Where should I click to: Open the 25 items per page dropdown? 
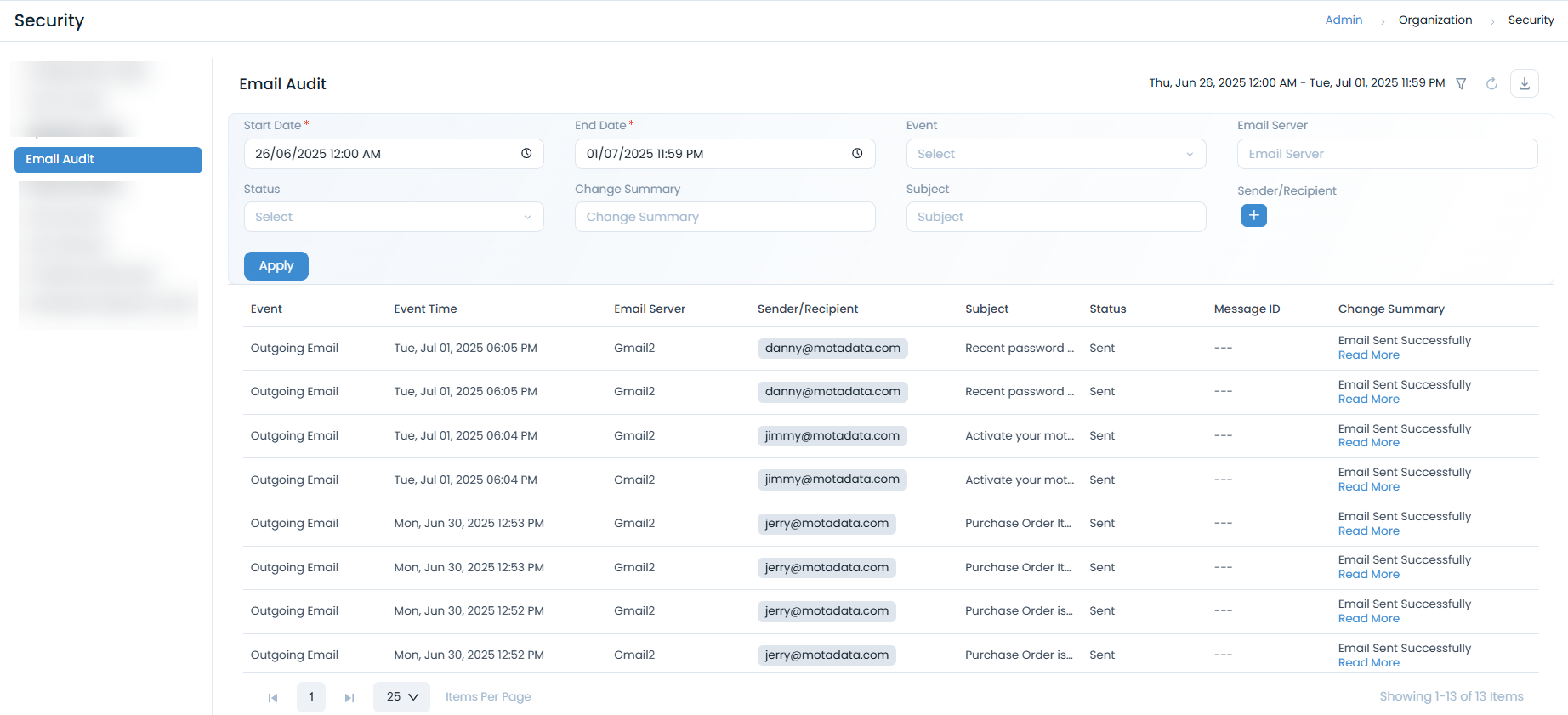click(401, 697)
